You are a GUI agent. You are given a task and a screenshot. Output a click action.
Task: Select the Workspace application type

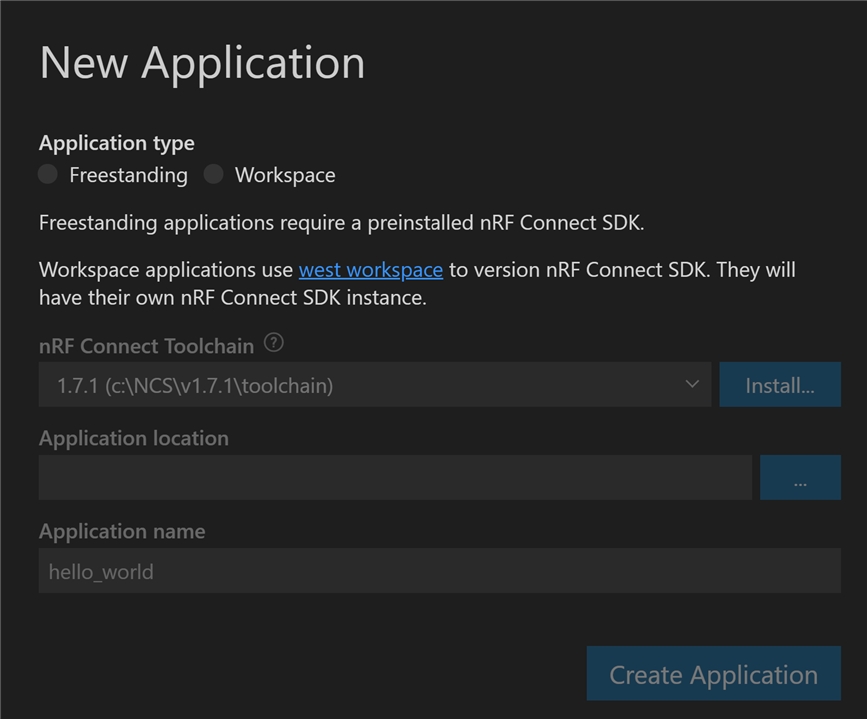pos(213,174)
